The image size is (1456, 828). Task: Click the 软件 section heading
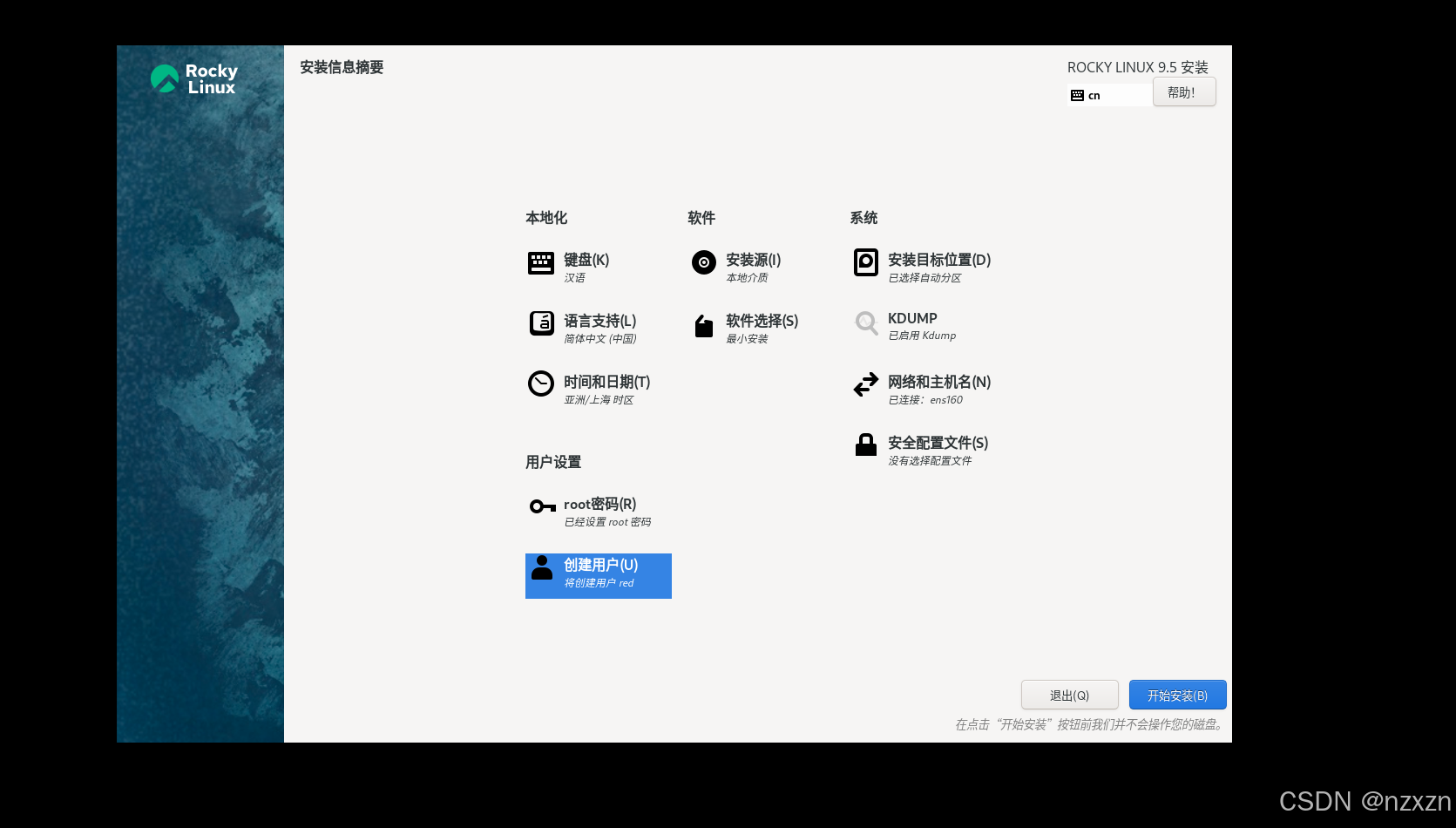701,218
